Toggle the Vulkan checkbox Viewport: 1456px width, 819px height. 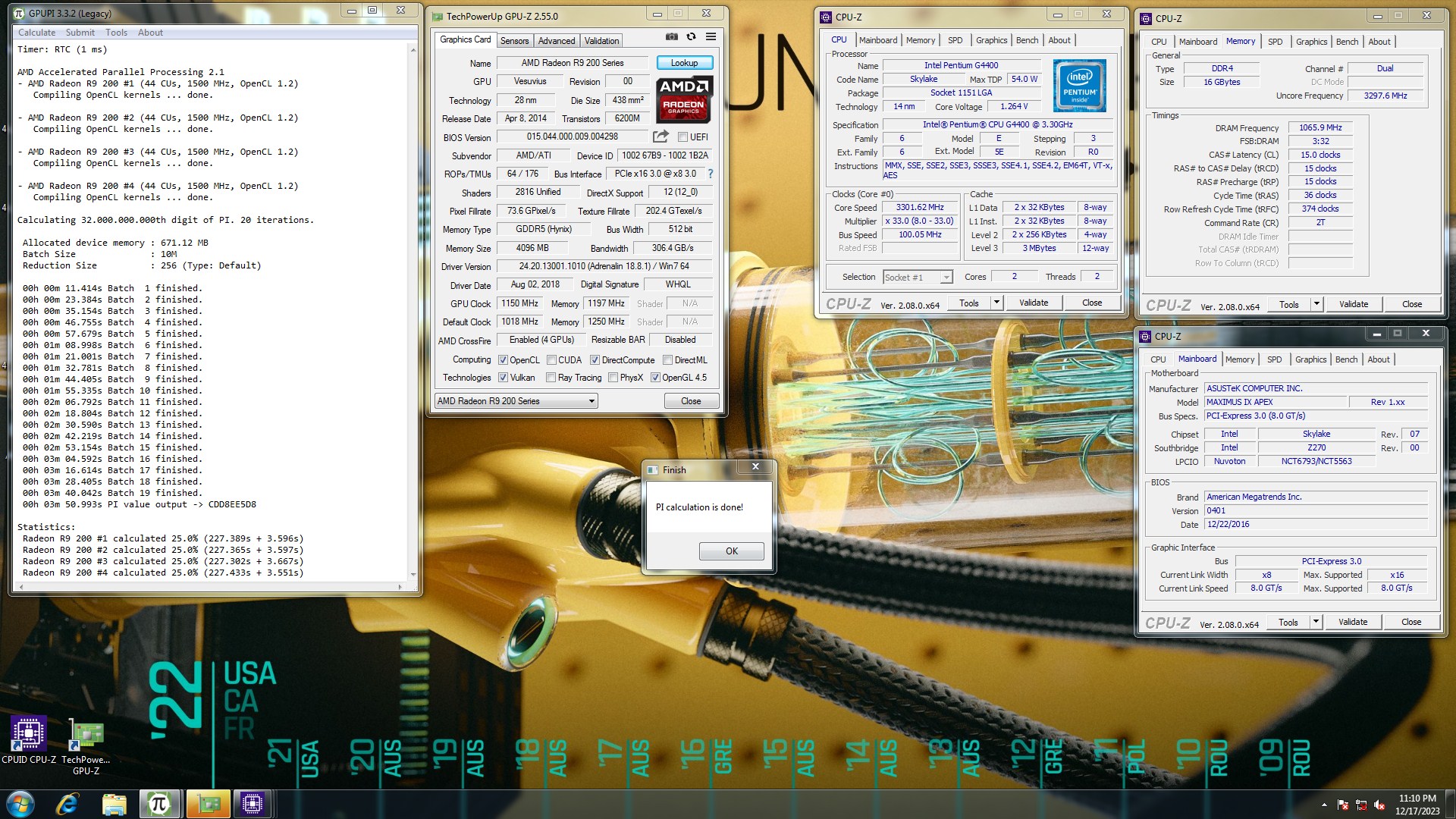(x=503, y=378)
